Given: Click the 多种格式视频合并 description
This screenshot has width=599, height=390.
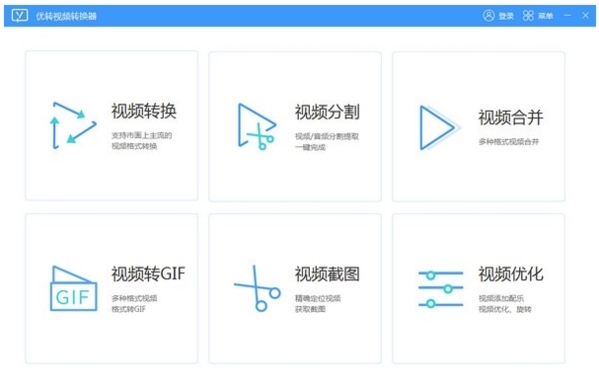Looking at the screenshot, I should coord(508,142).
